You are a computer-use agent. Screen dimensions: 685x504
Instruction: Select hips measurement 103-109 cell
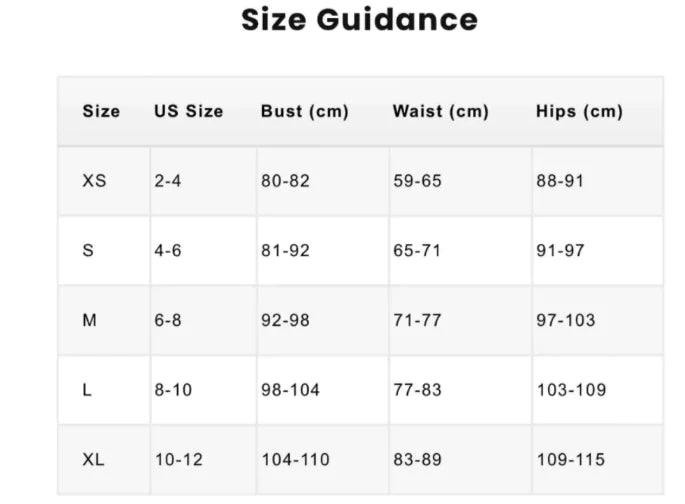click(x=570, y=390)
